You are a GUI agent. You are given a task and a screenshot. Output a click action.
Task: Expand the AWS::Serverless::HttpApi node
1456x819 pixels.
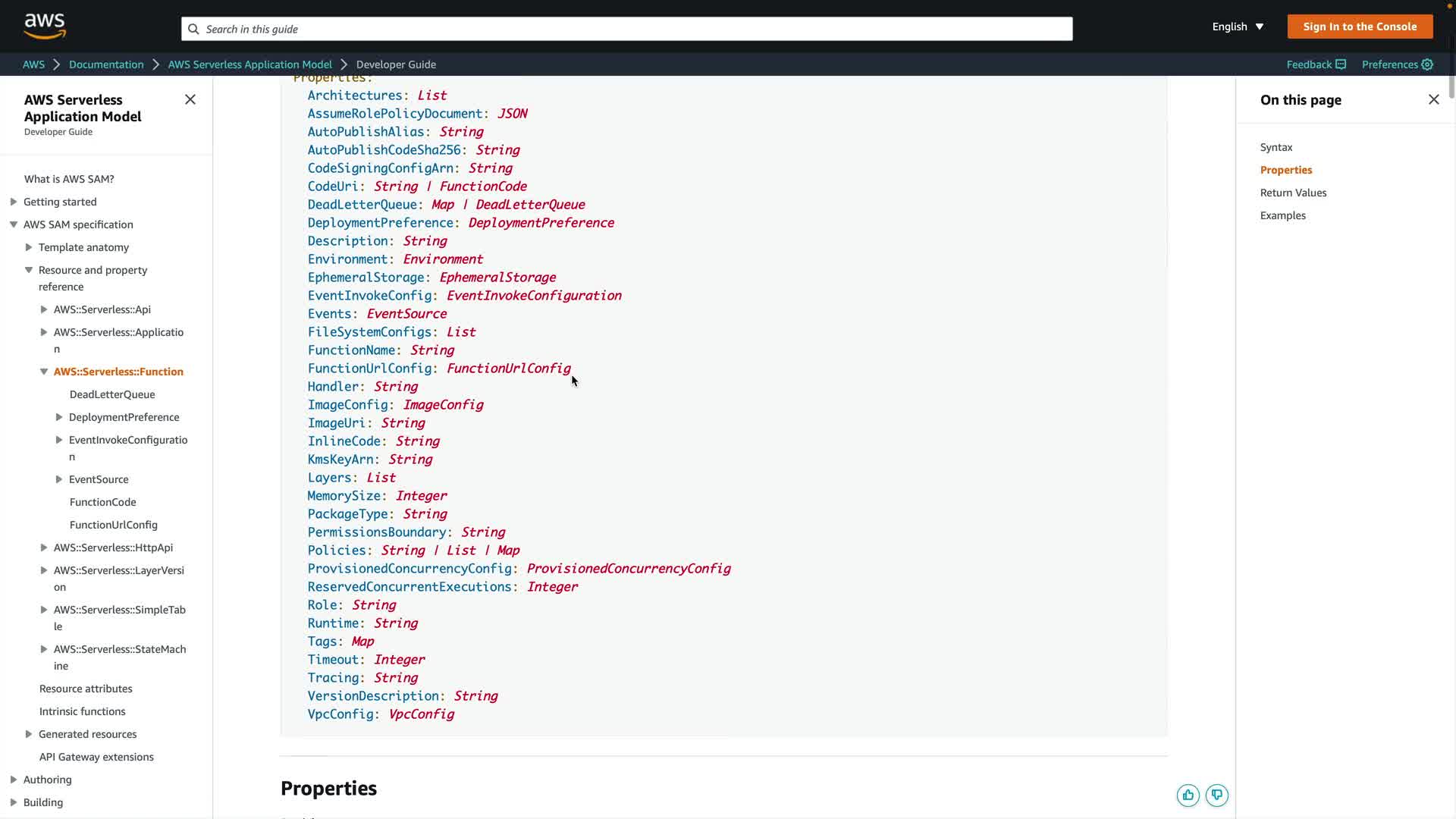[x=44, y=548]
